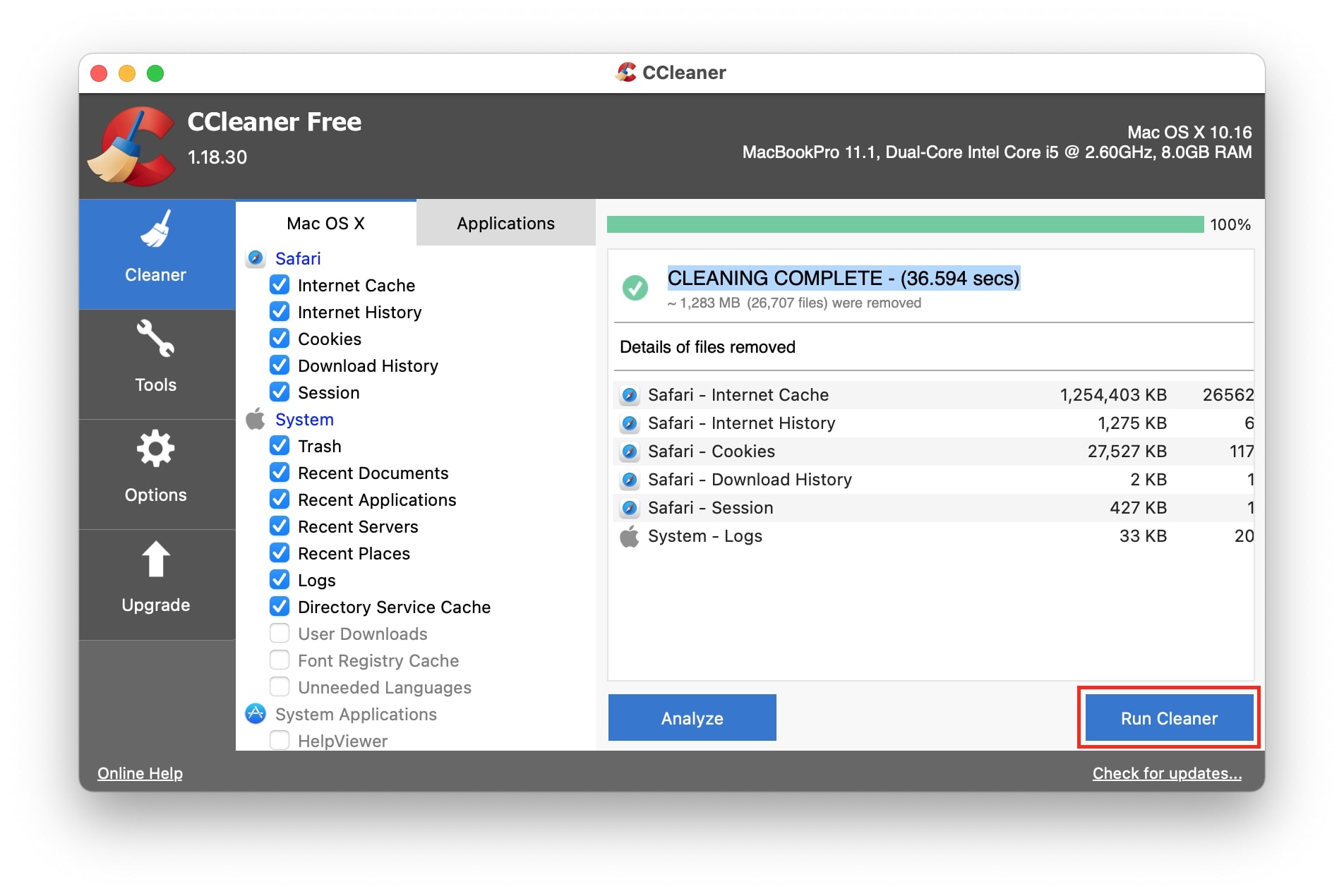The width and height of the screenshot is (1344, 896).
Task: Select the 'Safari - Download History' result row
Action: pos(934,480)
